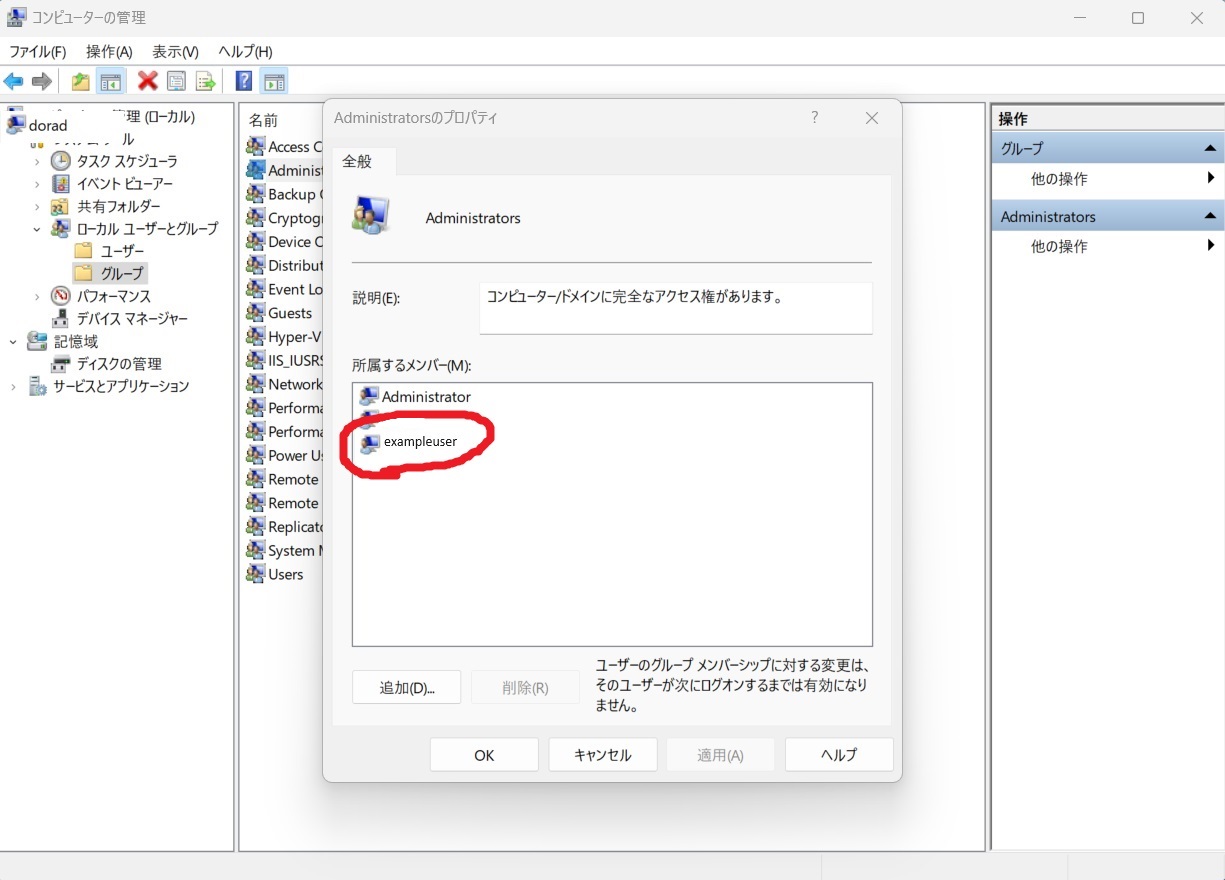The image size is (1225, 880).
Task: Click the up-one-level folder icon
Action: coord(80,82)
